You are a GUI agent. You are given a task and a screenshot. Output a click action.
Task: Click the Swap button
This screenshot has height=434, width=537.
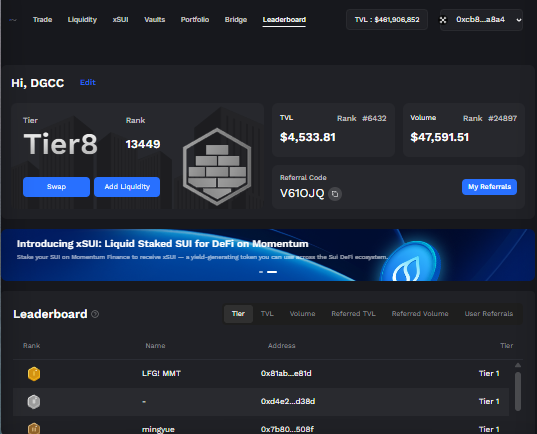coord(57,187)
